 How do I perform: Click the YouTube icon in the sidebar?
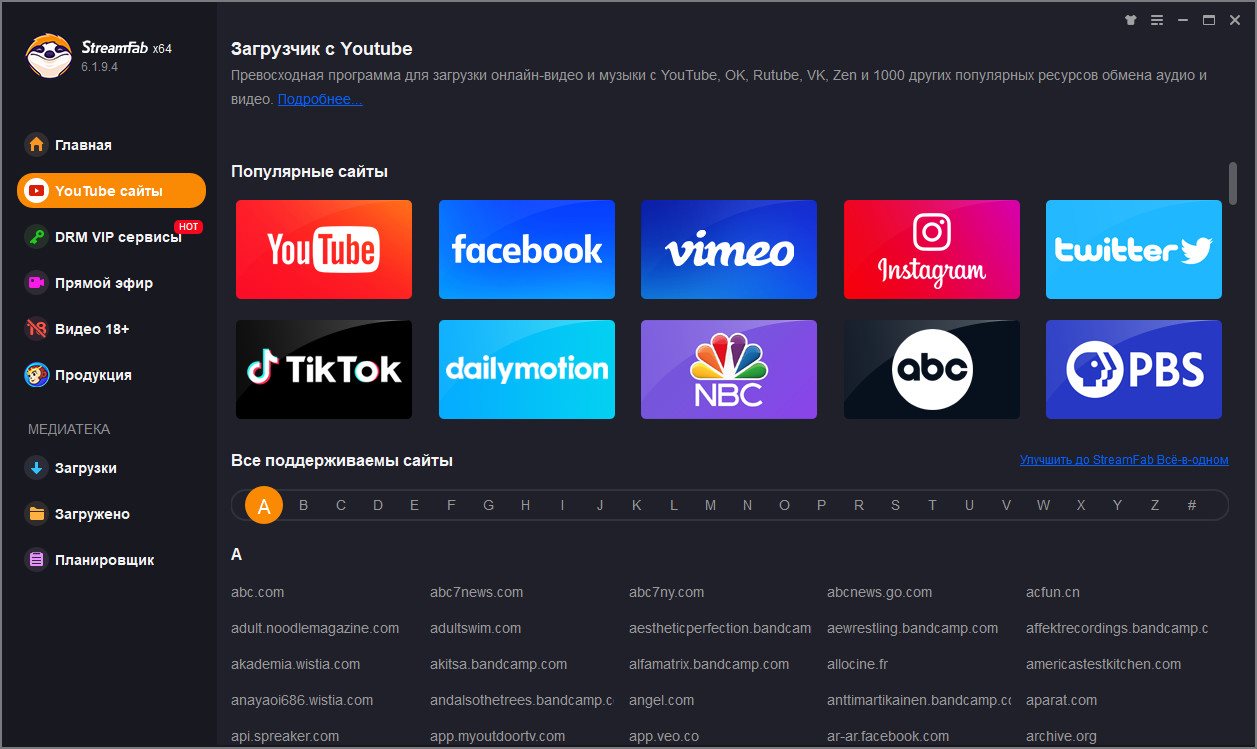[x=37, y=191]
